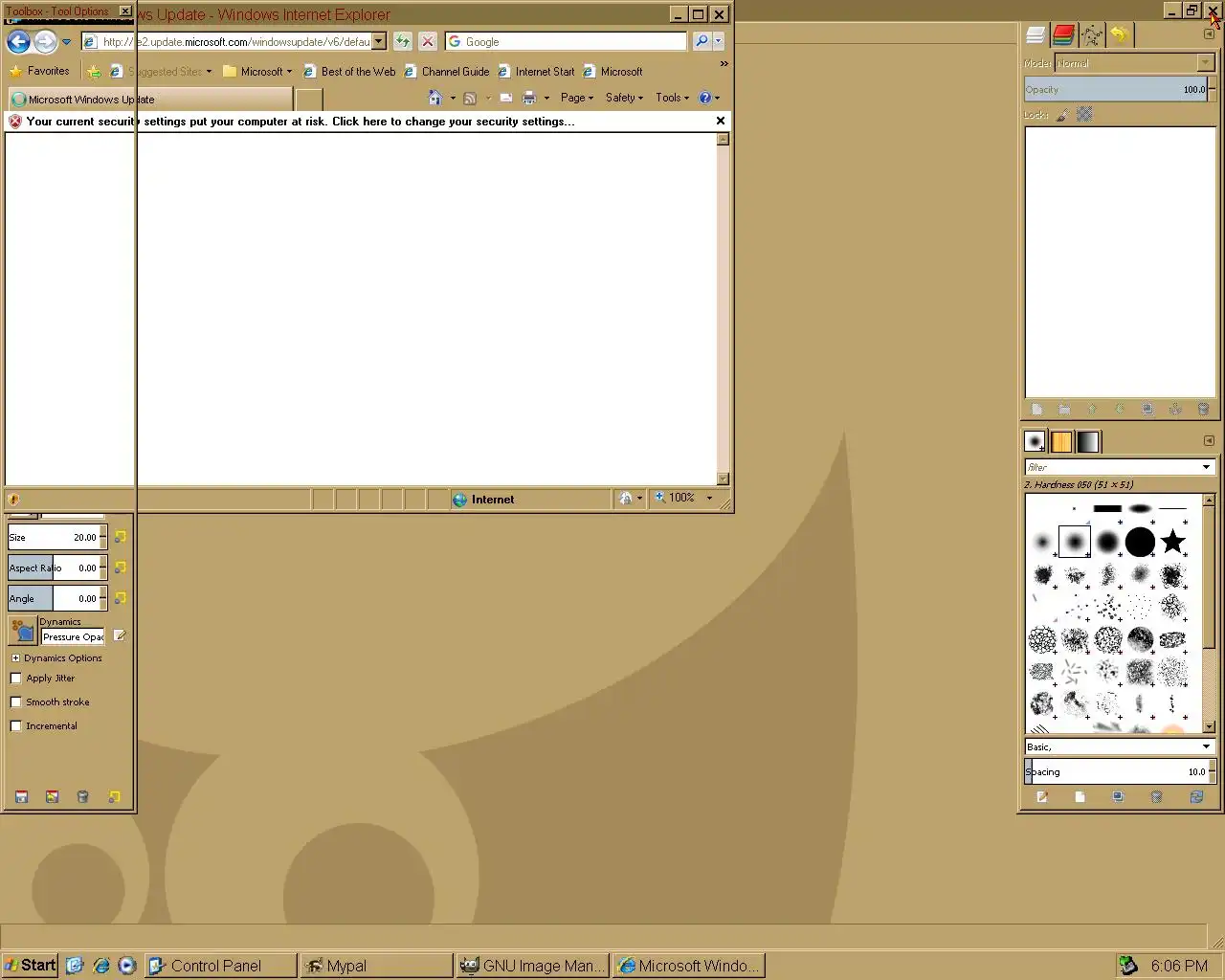
Task: Enable the Incremental checkbox
Action: pos(15,726)
